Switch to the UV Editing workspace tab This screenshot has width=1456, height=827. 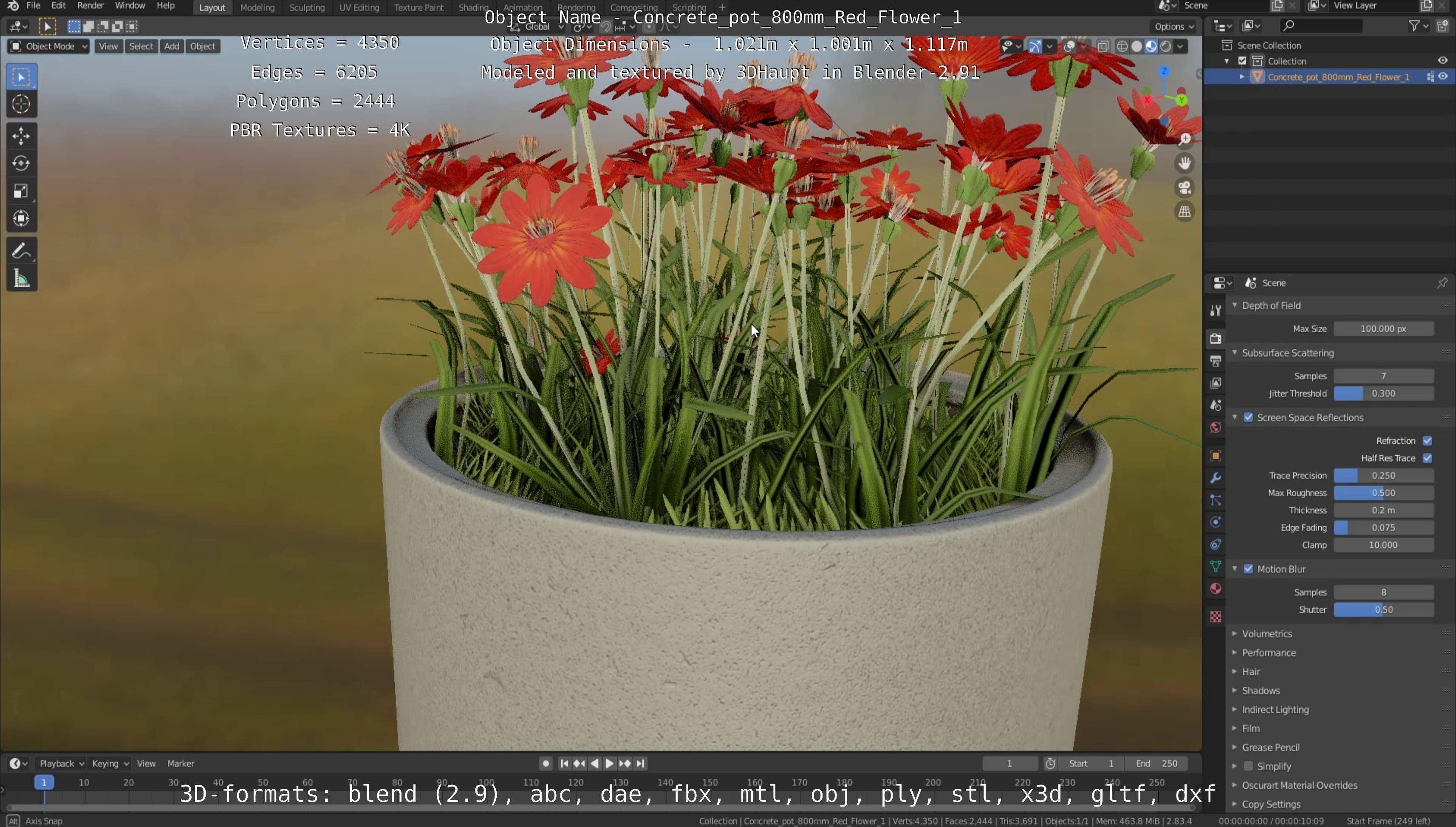[x=359, y=7]
